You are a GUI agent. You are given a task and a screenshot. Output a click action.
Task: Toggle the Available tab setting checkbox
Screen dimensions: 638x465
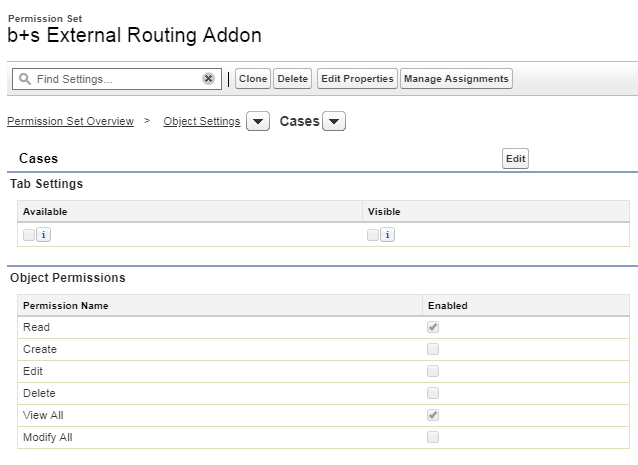[x=29, y=235]
